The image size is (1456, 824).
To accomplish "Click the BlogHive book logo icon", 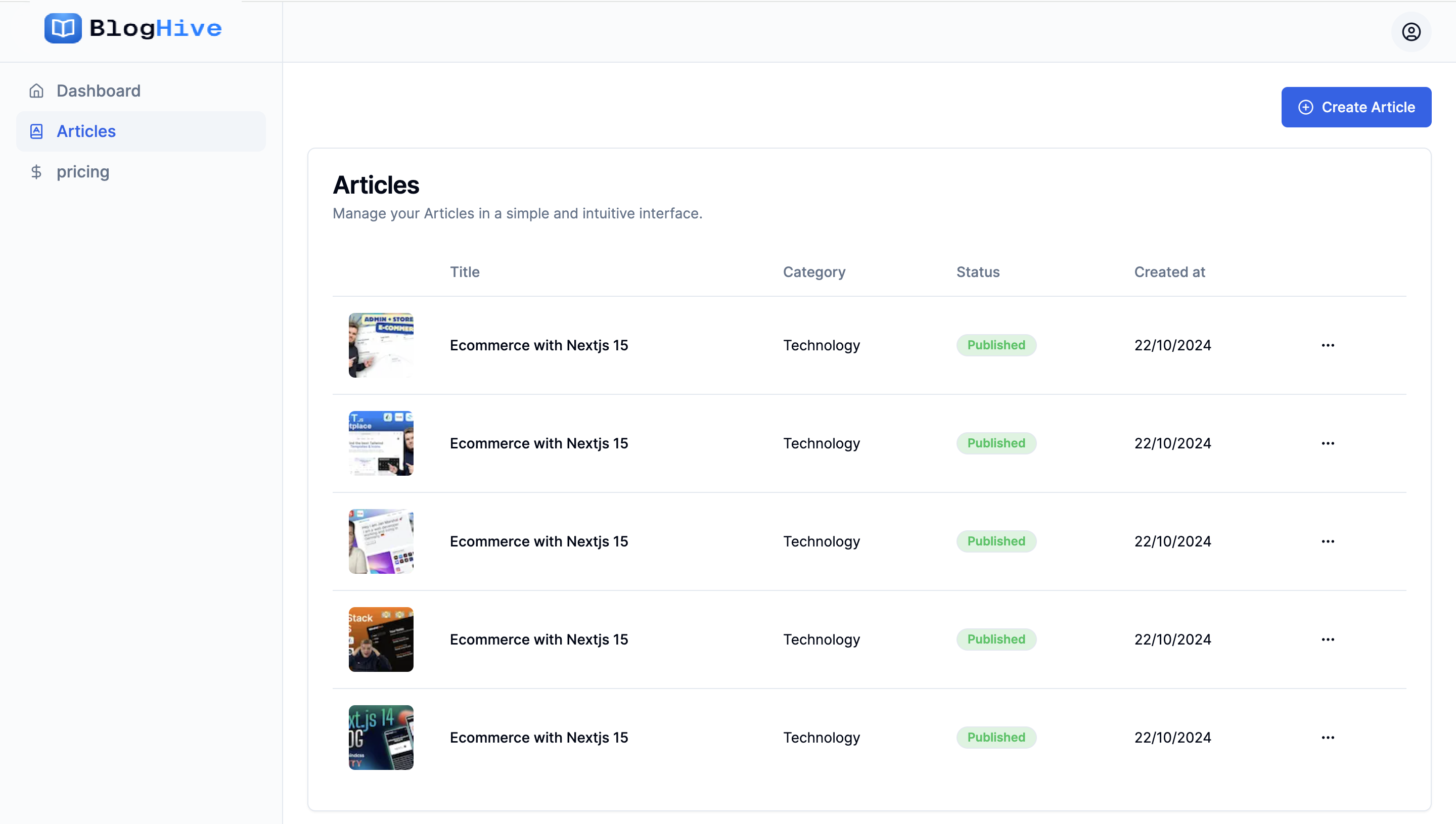I will (63, 28).
